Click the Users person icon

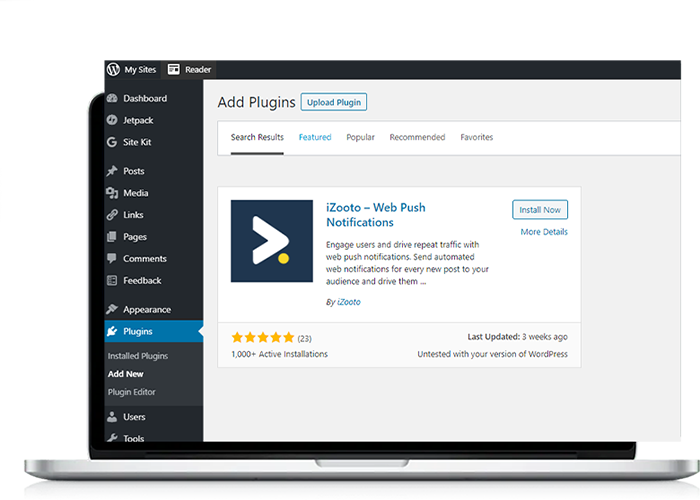(112, 417)
